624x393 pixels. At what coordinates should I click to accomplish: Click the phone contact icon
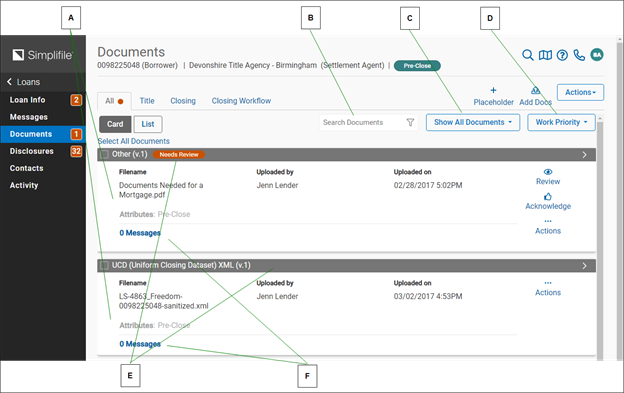579,55
